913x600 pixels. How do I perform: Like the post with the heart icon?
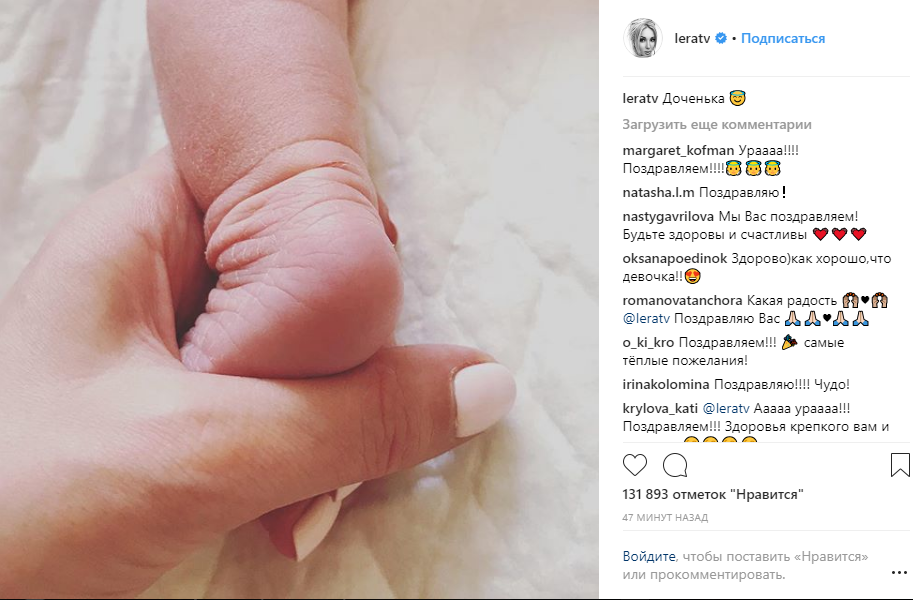click(635, 465)
